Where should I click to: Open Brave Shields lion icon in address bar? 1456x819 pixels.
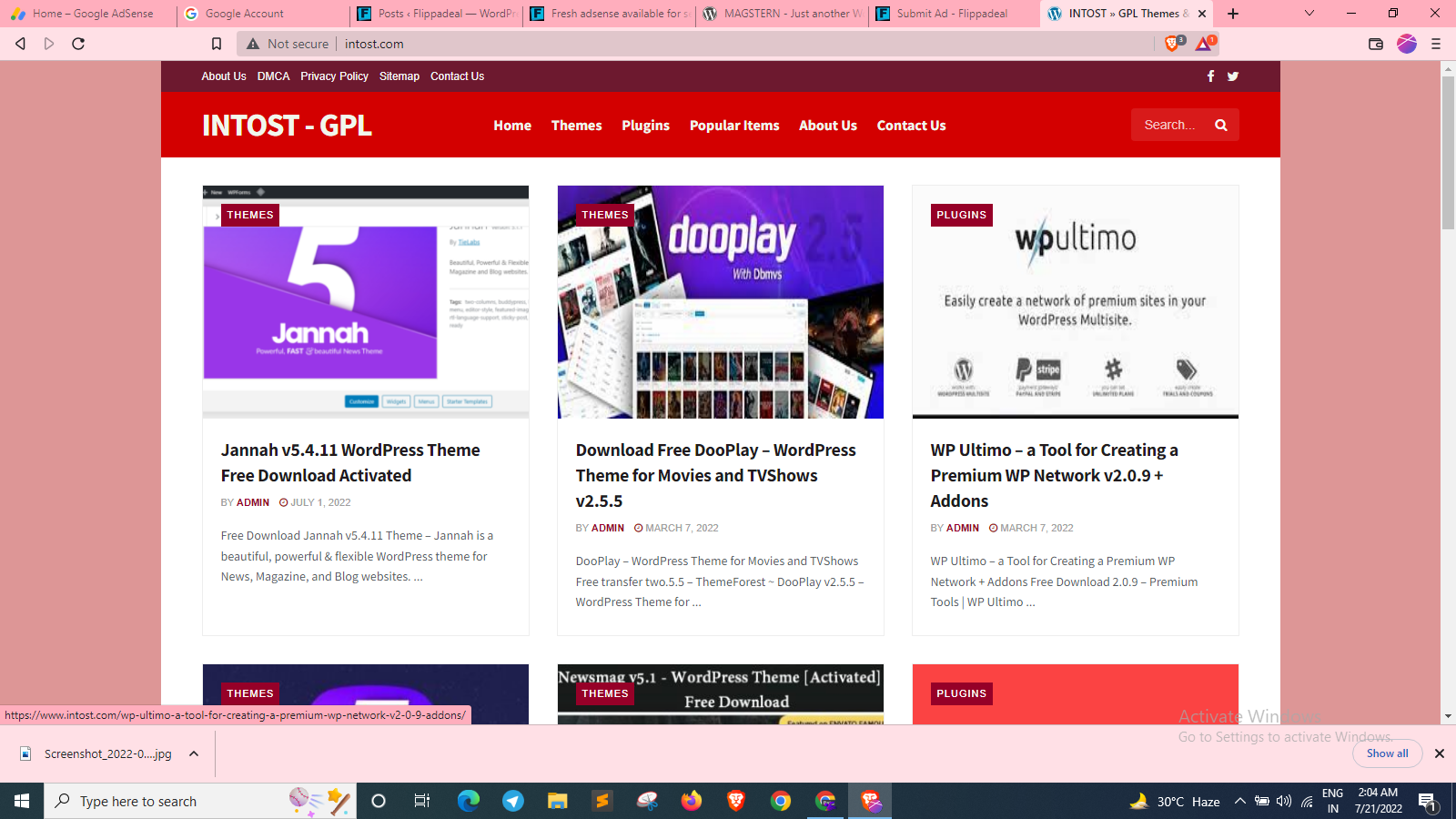tap(1174, 43)
